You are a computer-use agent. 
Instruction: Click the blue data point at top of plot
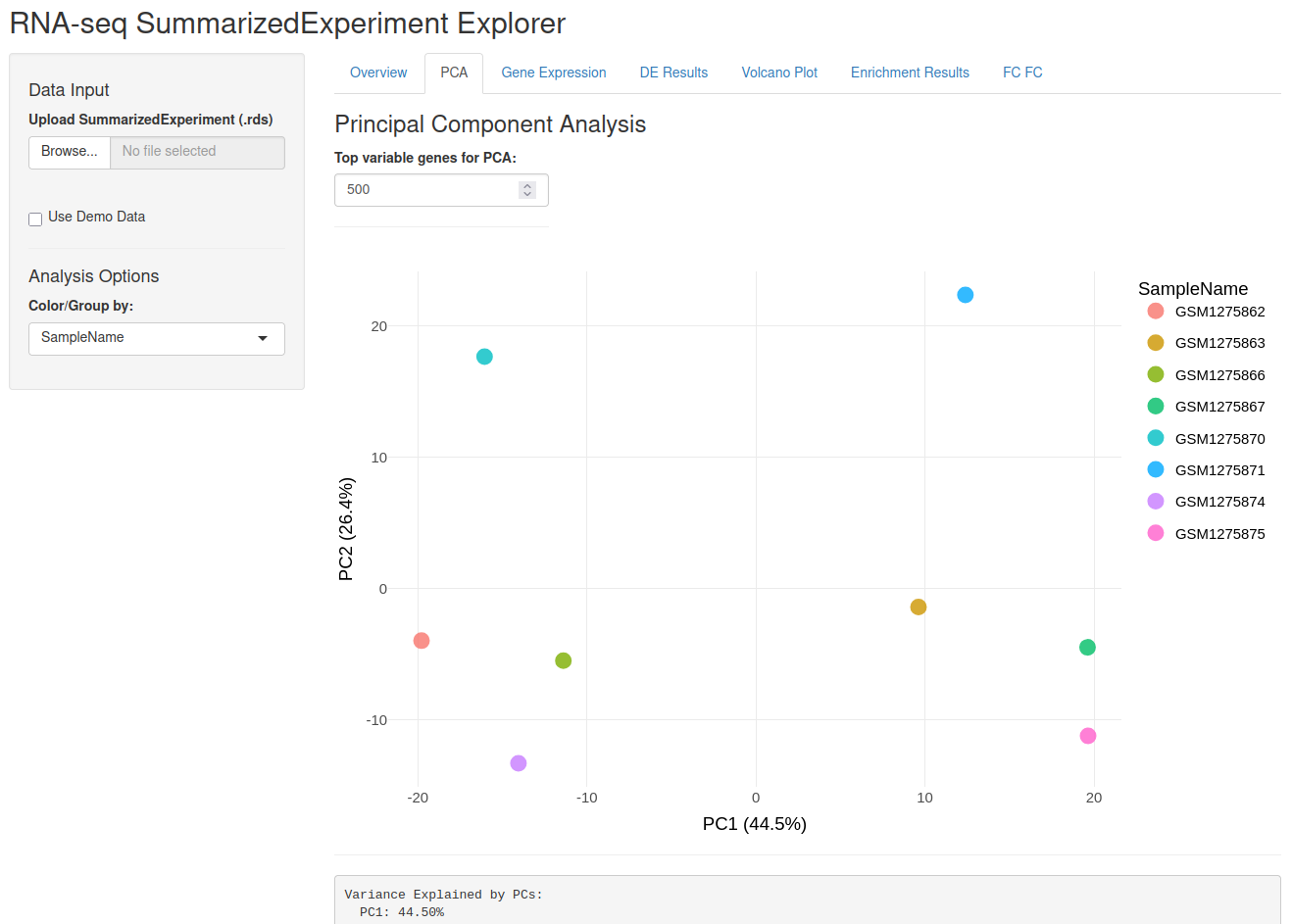pos(966,295)
